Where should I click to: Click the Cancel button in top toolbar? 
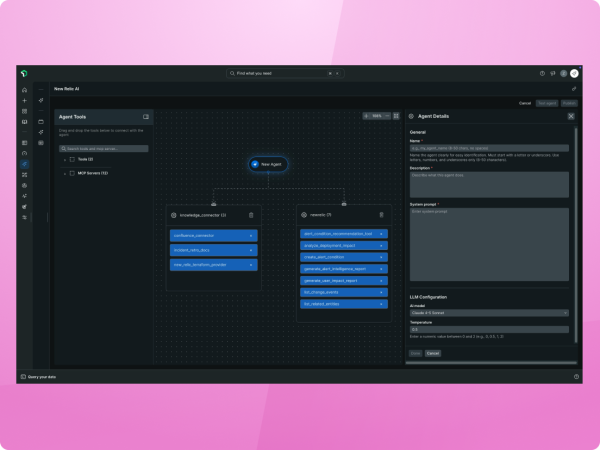point(524,103)
